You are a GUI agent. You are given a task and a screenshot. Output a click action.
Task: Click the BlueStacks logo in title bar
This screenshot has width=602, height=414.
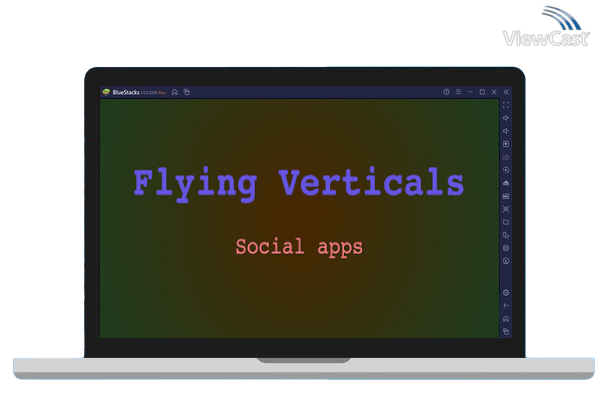click(106, 92)
